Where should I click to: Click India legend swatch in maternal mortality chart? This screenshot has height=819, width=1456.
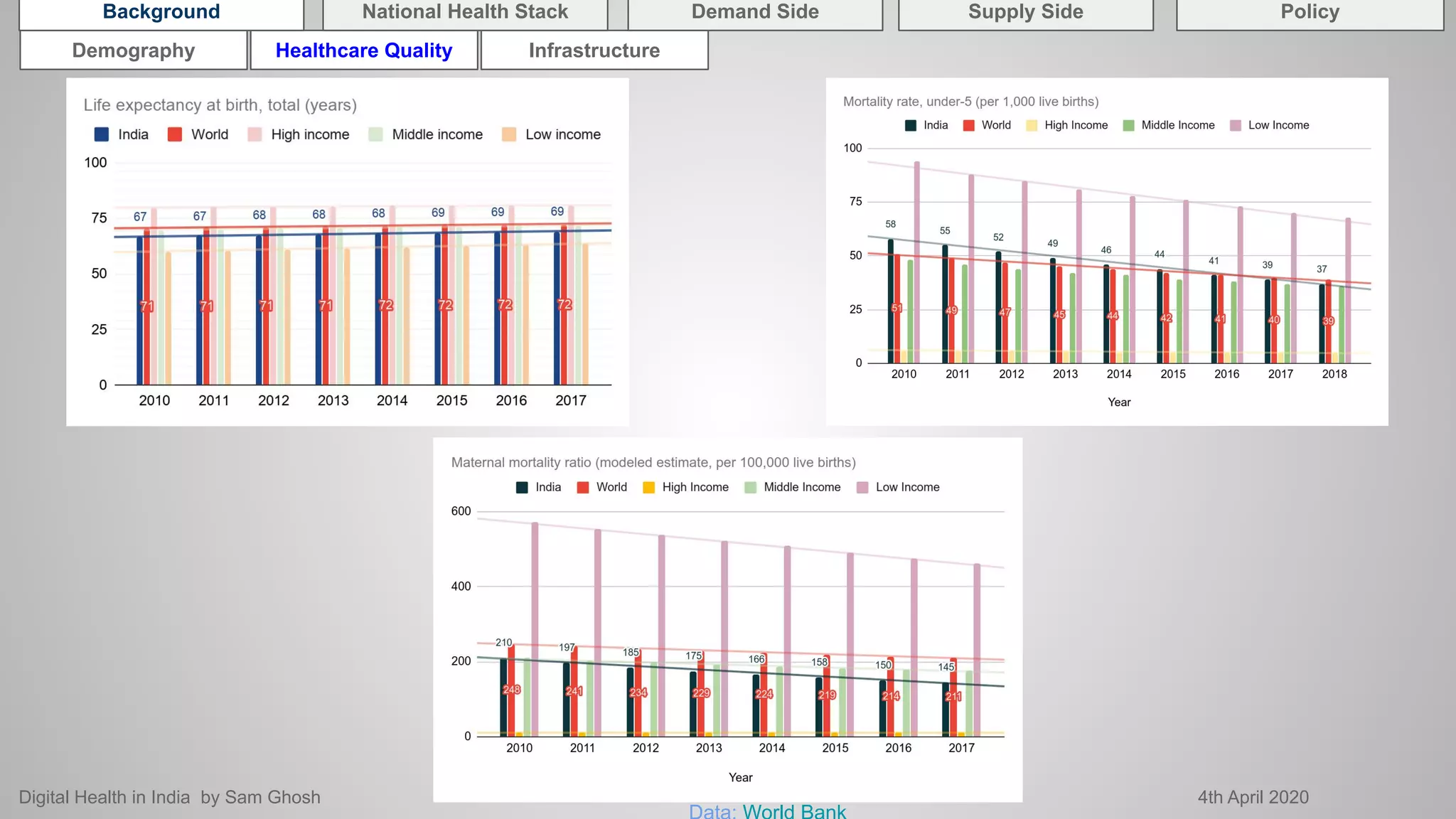523,488
